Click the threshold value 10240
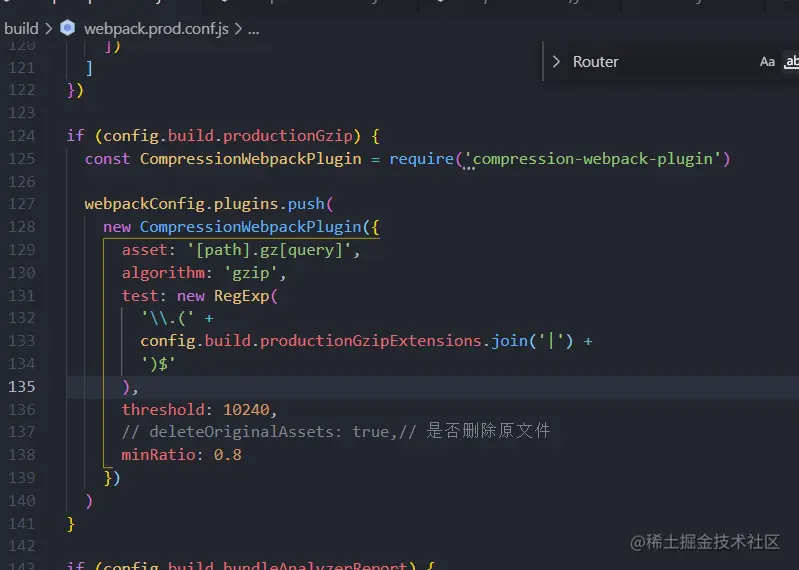Screen dimensions: 799x570 pyautogui.click(x=246, y=410)
